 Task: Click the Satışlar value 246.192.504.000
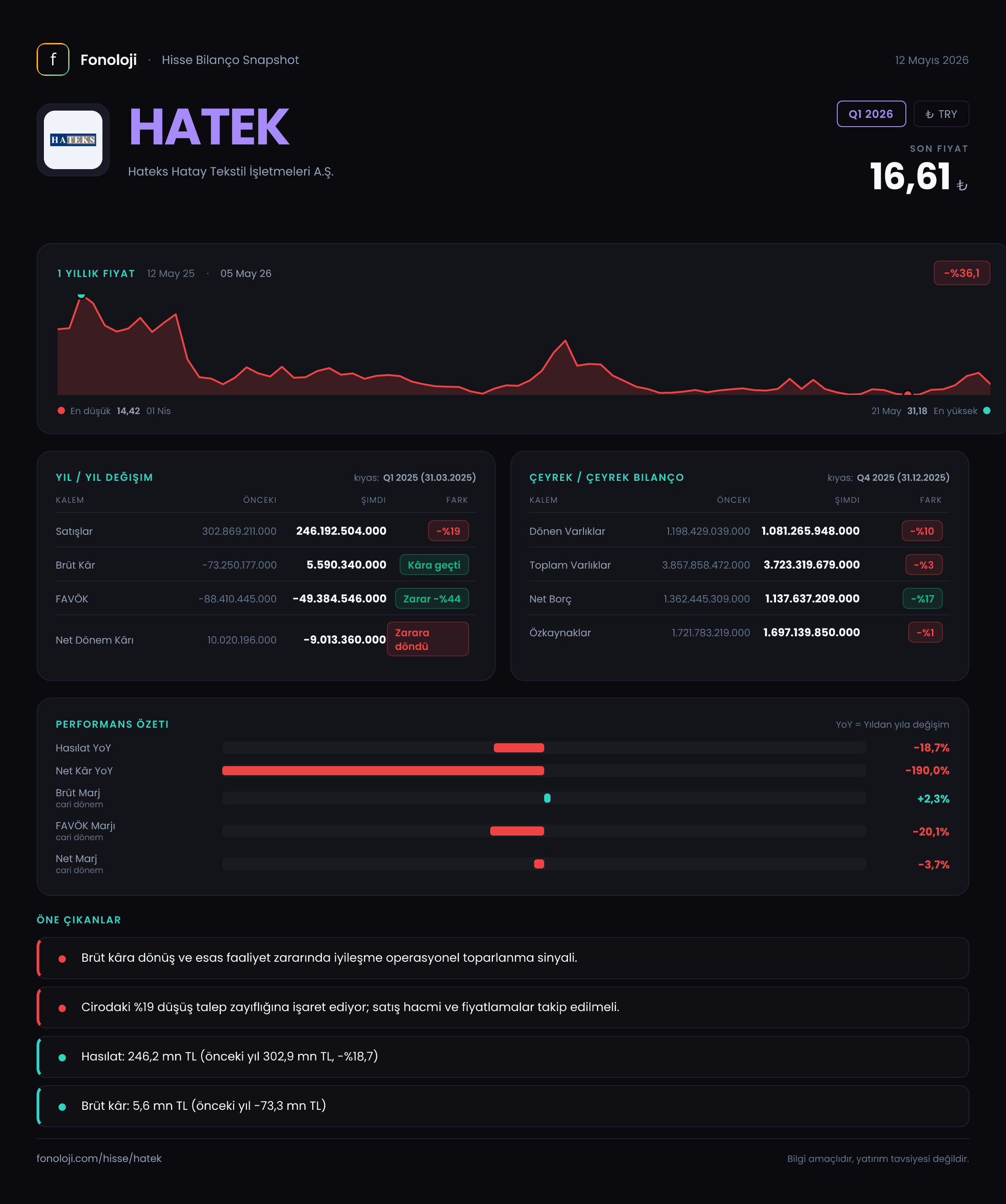point(341,531)
